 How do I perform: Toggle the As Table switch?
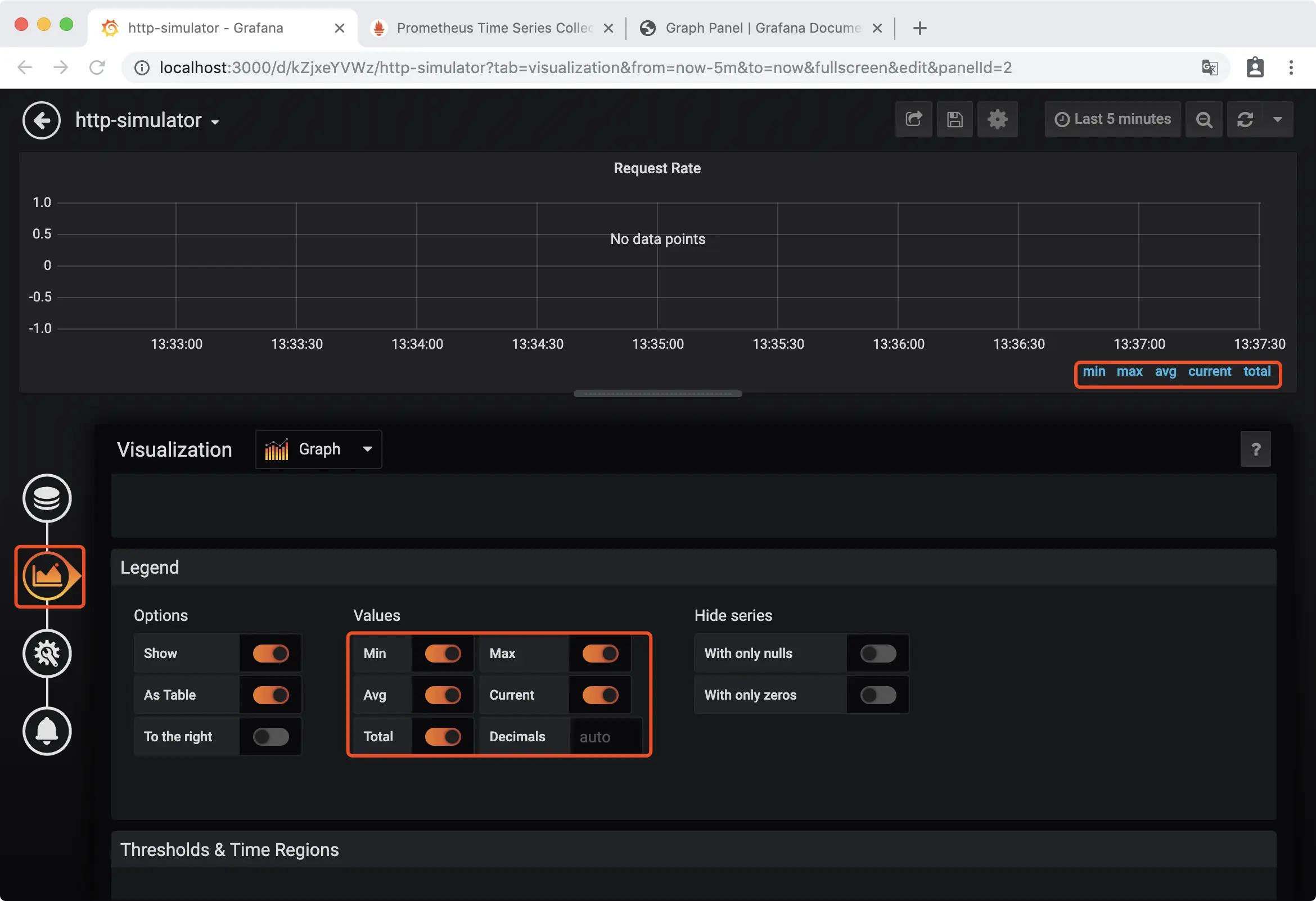pos(271,695)
